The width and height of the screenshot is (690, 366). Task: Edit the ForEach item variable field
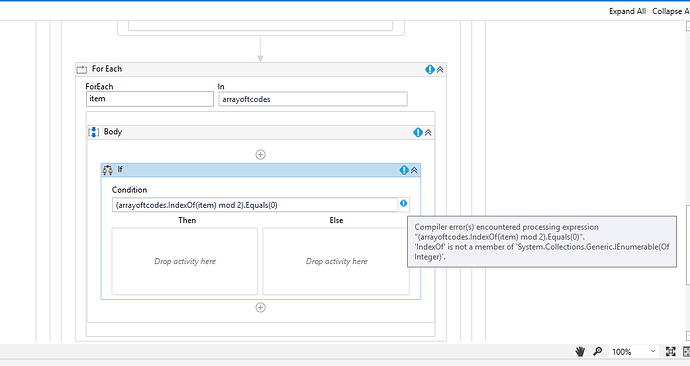[x=150, y=99]
